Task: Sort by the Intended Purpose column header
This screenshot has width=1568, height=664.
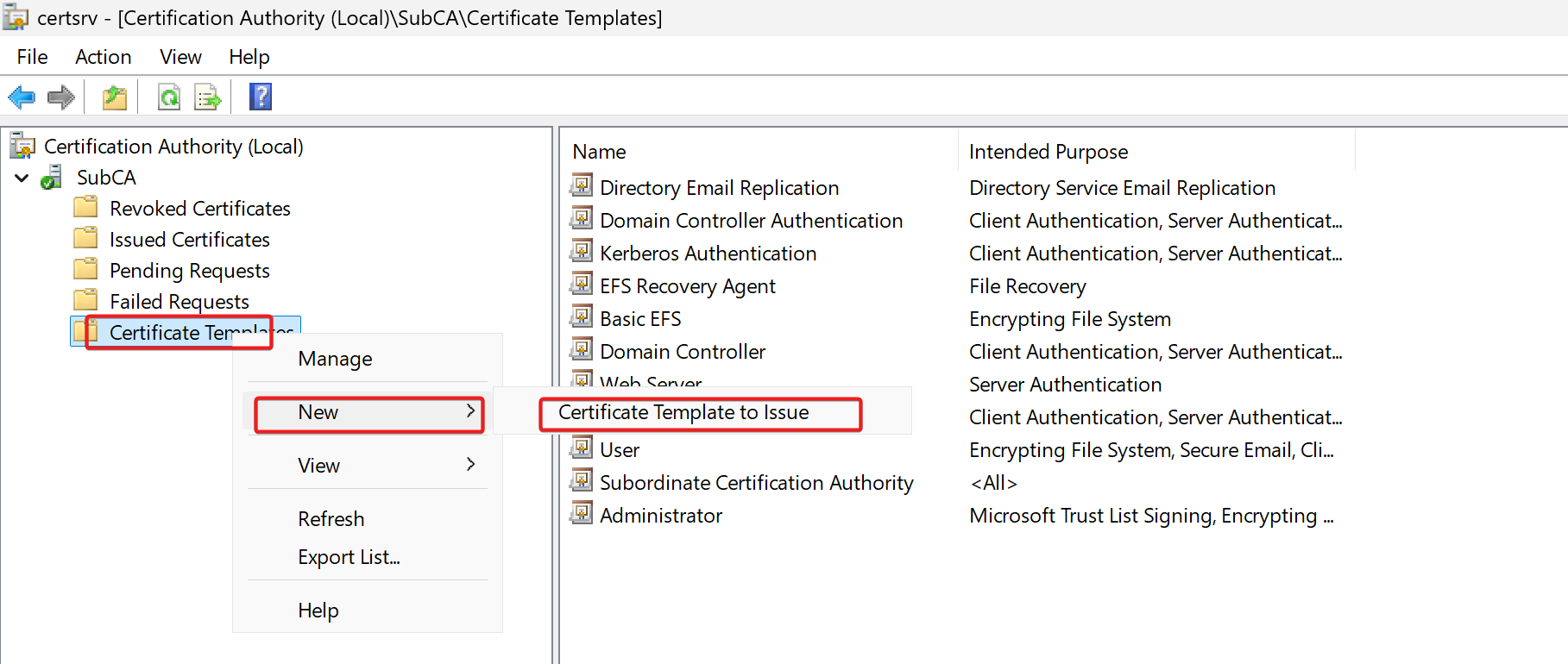Action: pos(1048,152)
